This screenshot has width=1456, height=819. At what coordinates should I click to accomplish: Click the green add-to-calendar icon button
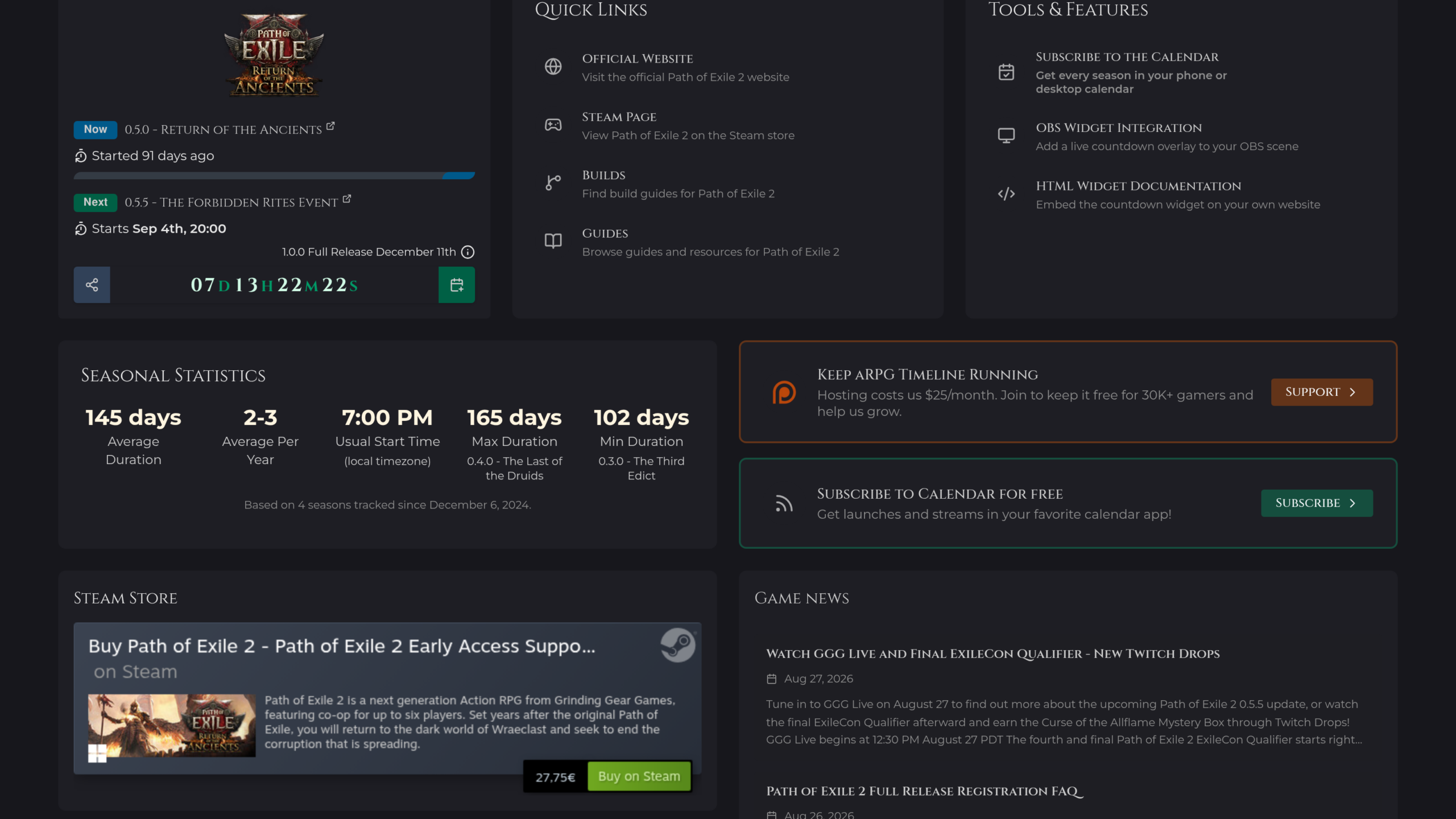pyautogui.click(x=457, y=285)
